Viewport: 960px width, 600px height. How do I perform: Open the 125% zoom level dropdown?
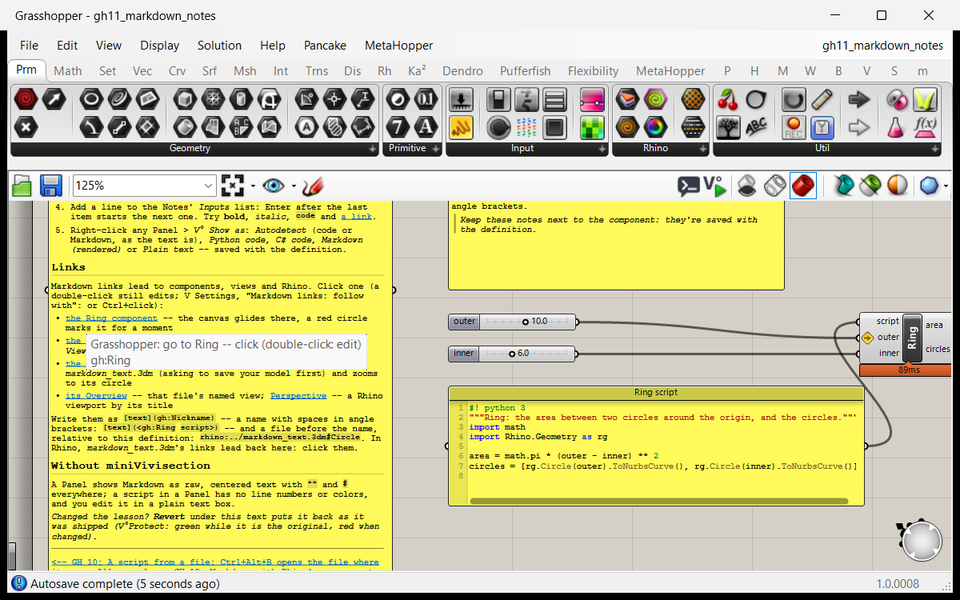coord(208,186)
